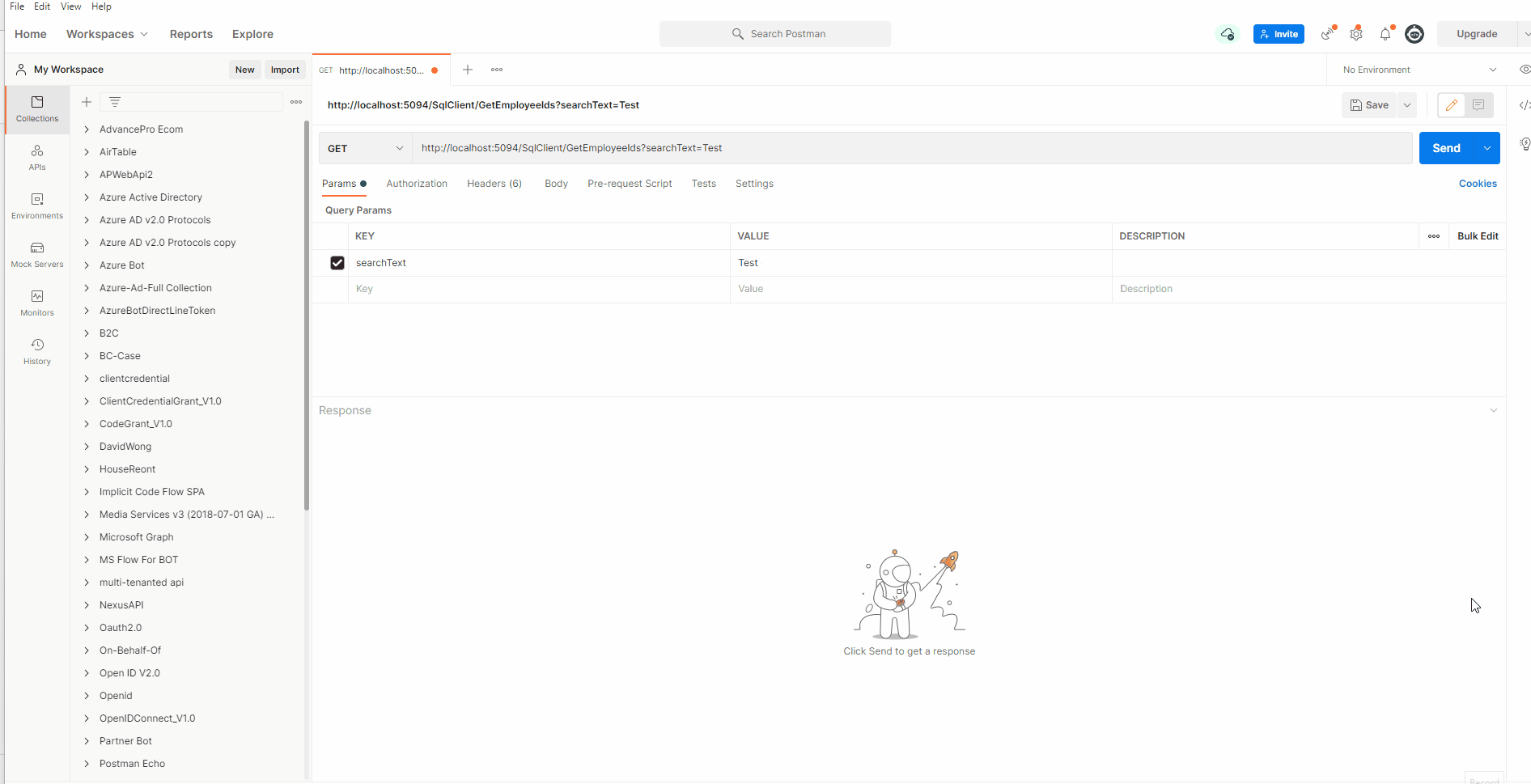Switch to the request Settings tab

(x=754, y=184)
